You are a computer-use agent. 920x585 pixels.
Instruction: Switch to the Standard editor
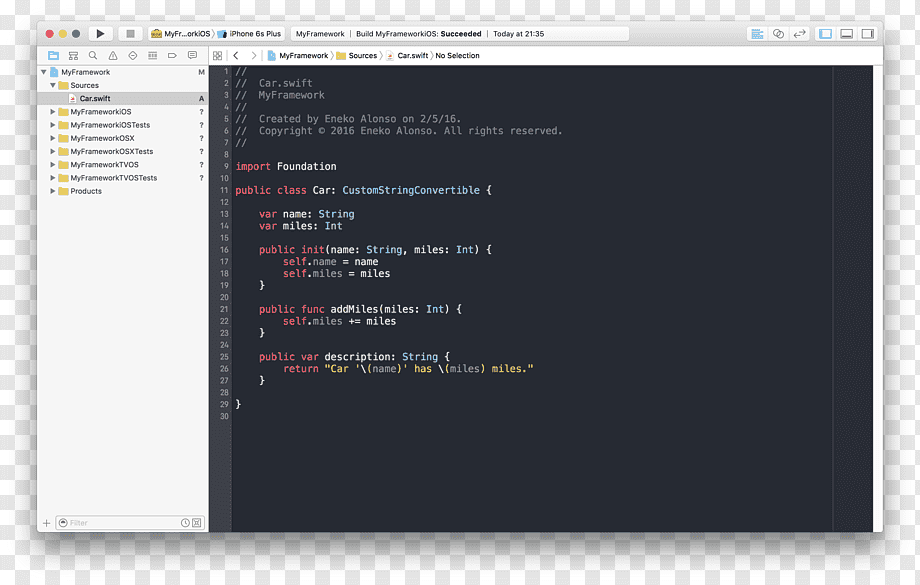coord(757,34)
